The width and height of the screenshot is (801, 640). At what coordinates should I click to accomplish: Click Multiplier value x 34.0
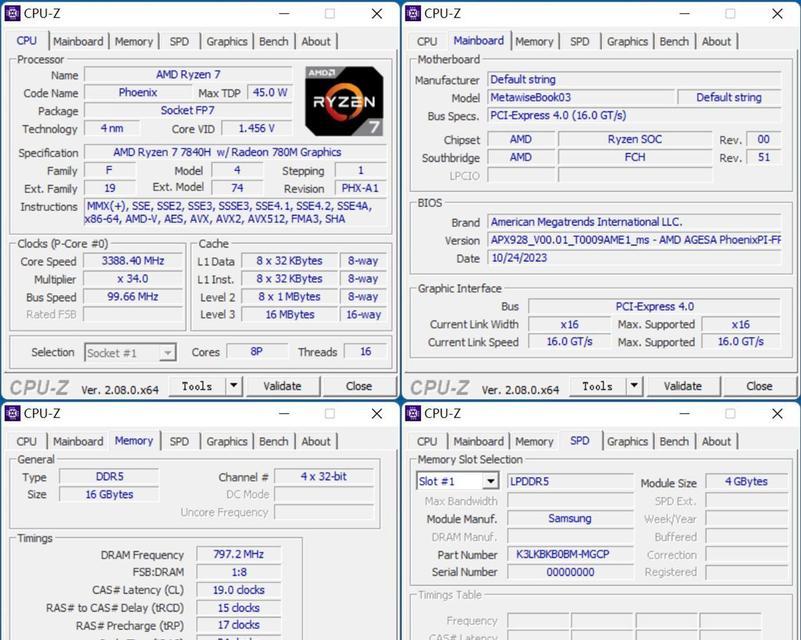click(x=133, y=279)
